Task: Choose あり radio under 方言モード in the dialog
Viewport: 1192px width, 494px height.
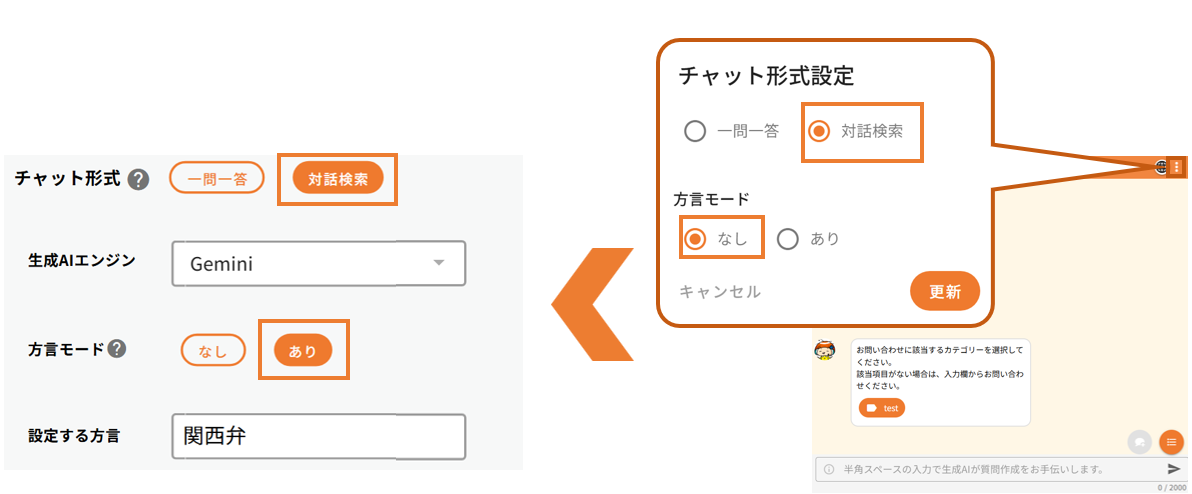Action: click(x=788, y=239)
